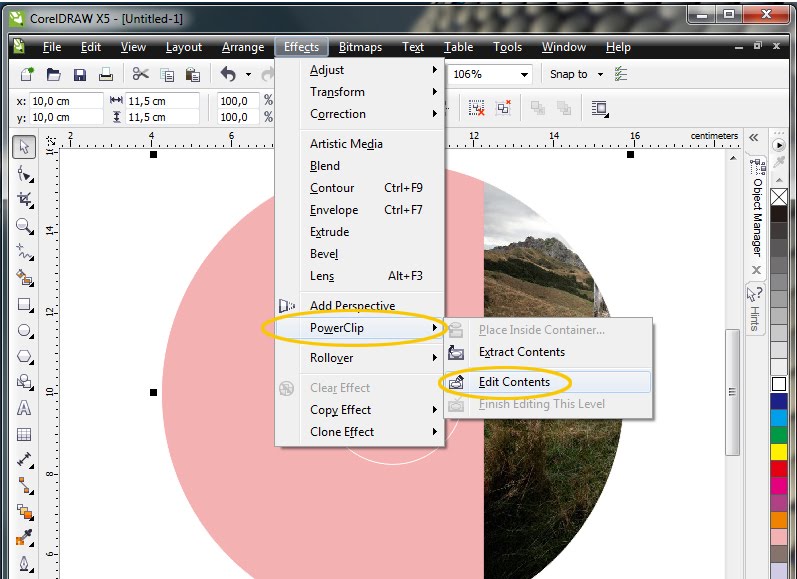Open the PowerClip menu entry
This screenshot has height=579, width=797.
coord(359,328)
